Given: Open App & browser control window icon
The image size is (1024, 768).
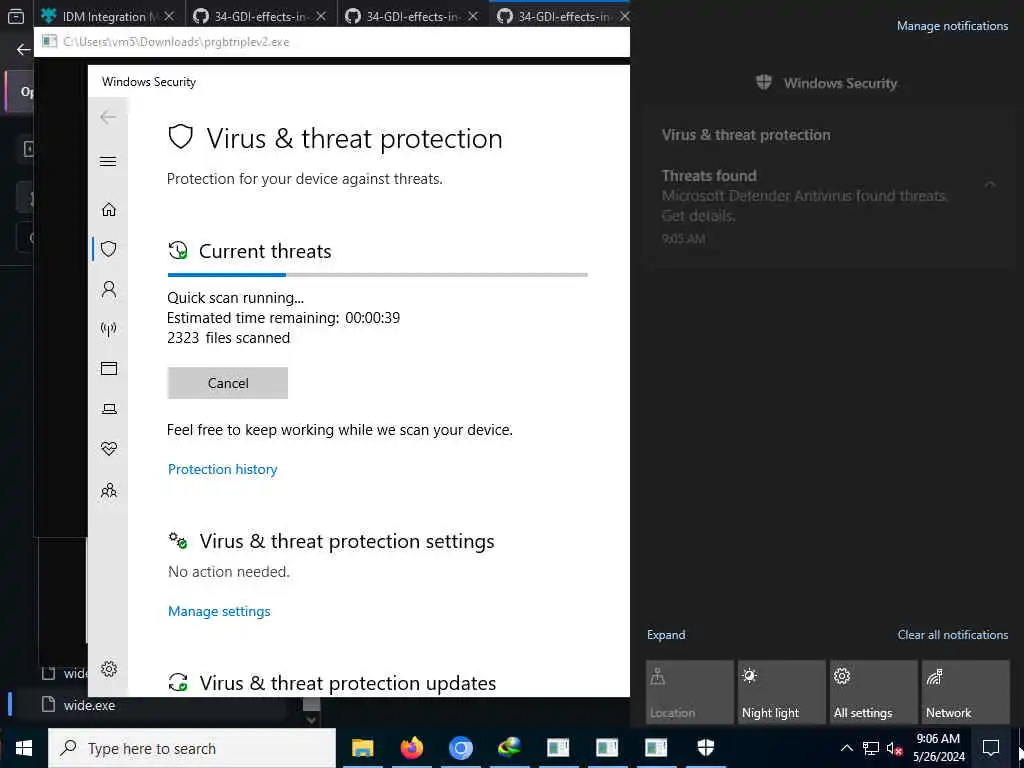Looking at the screenshot, I should [x=108, y=369].
